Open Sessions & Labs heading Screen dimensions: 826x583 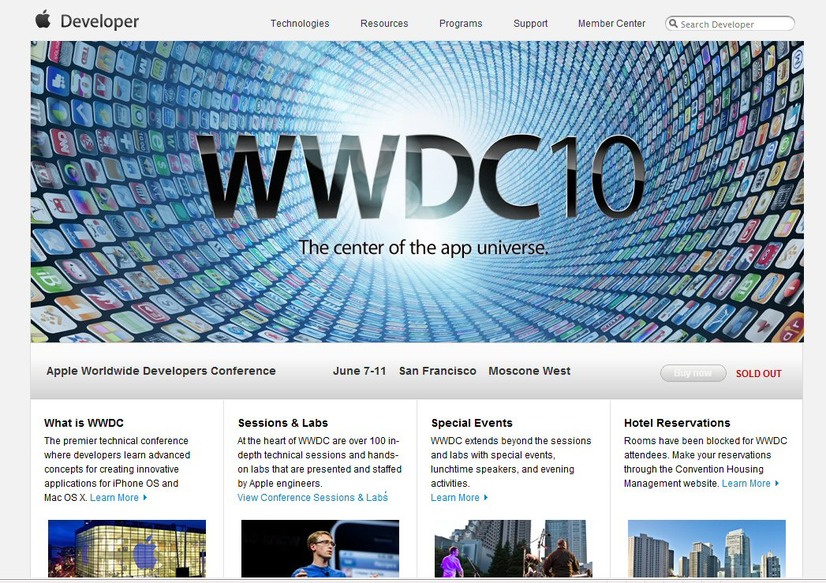point(283,423)
